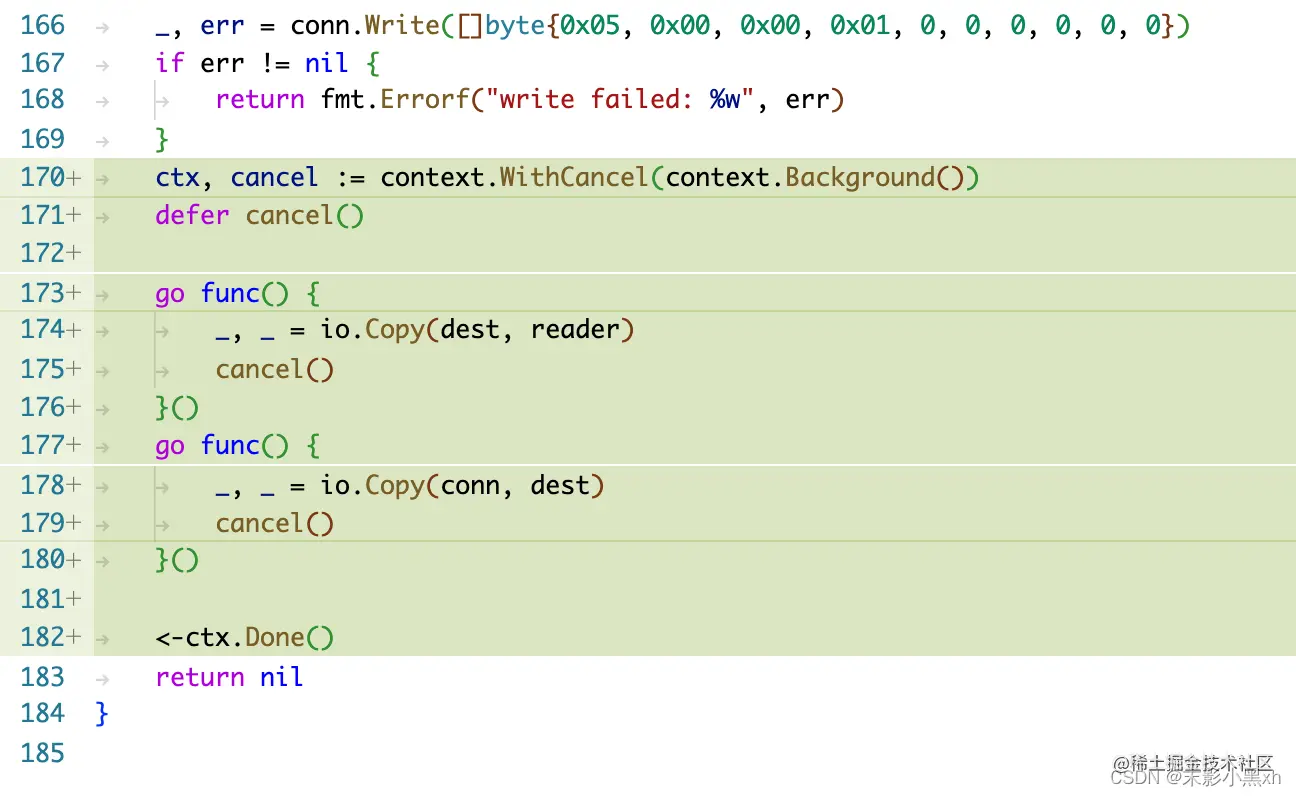Image resolution: width=1296 pixels, height=796 pixels.
Task: Click 'return nil' statement
Action: [229, 677]
